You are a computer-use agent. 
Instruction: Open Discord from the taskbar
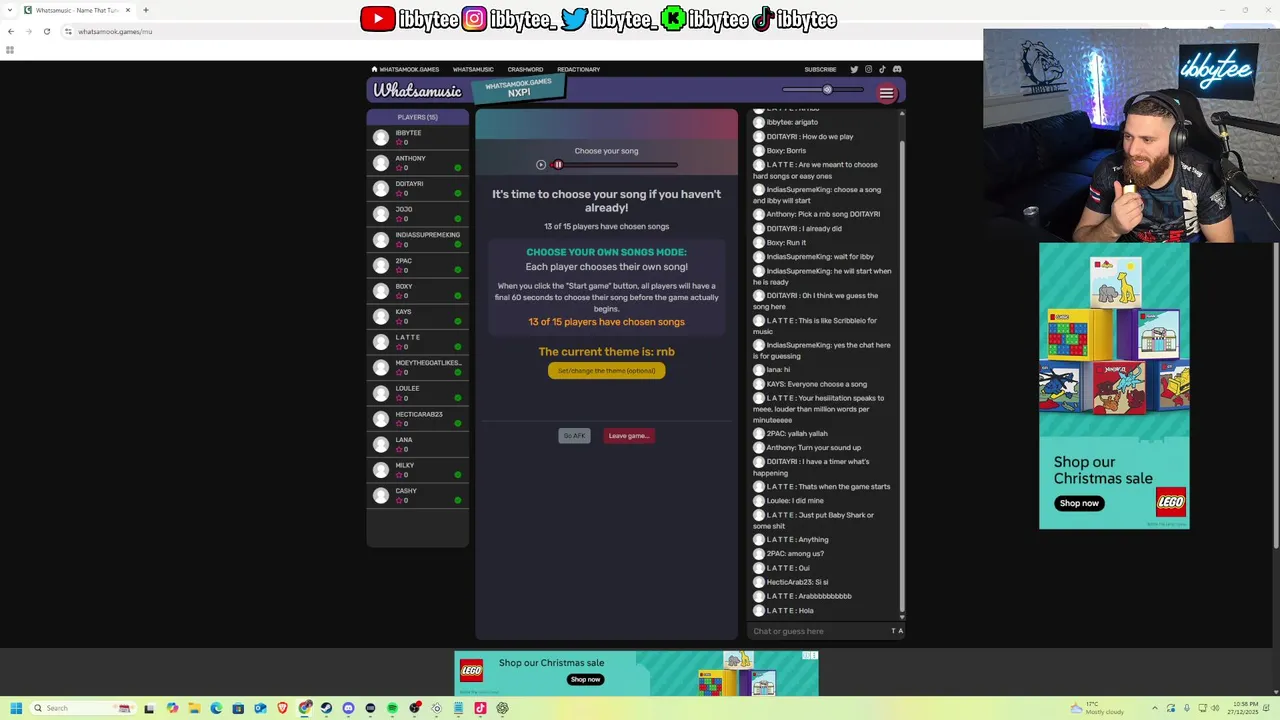(348, 708)
